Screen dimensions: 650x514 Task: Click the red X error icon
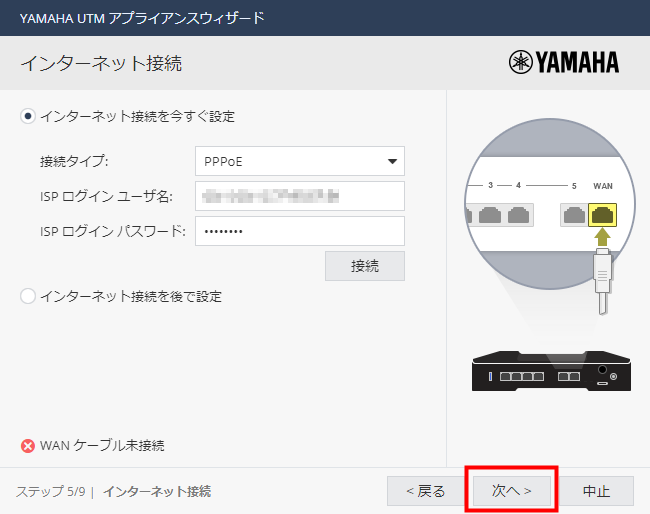28,445
